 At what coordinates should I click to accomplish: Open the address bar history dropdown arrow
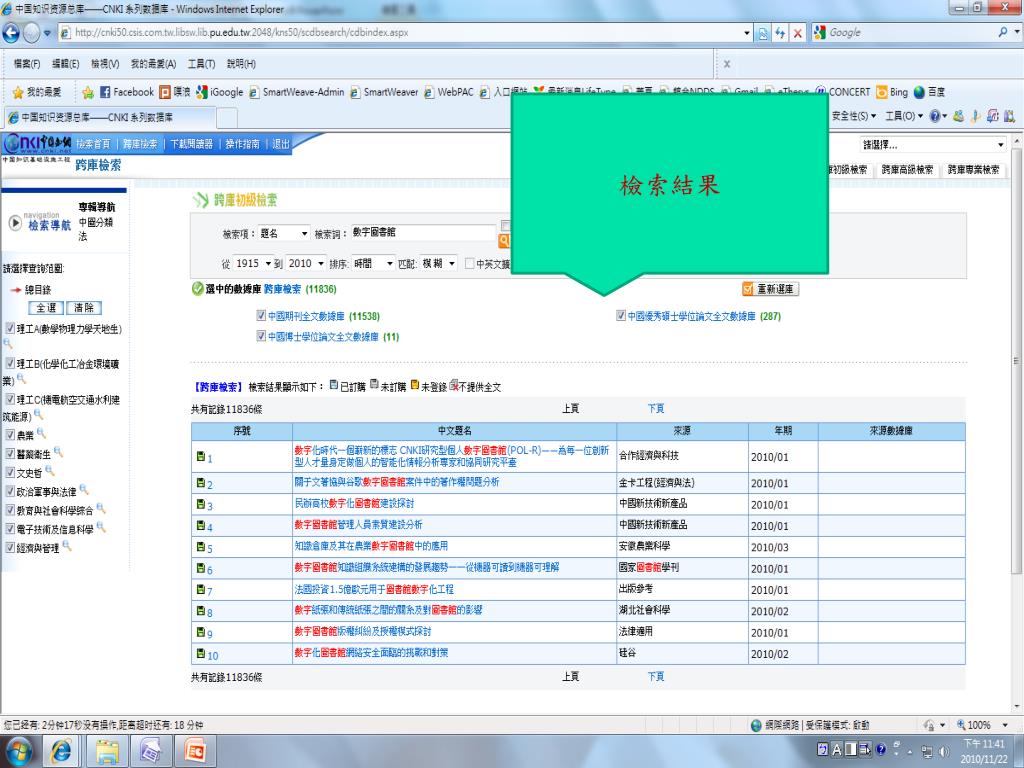[746, 33]
